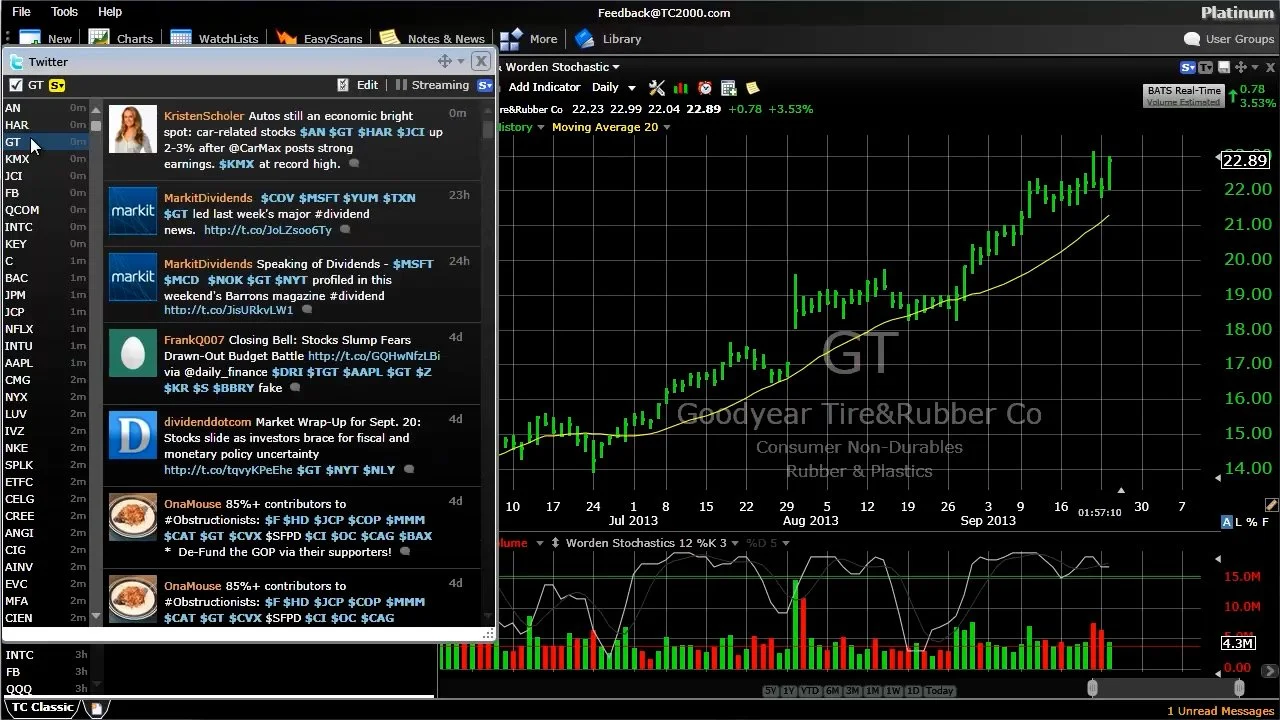The image size is (1280, 720).
Task: Open the Notes & News icon
Action: pos(390,38)
